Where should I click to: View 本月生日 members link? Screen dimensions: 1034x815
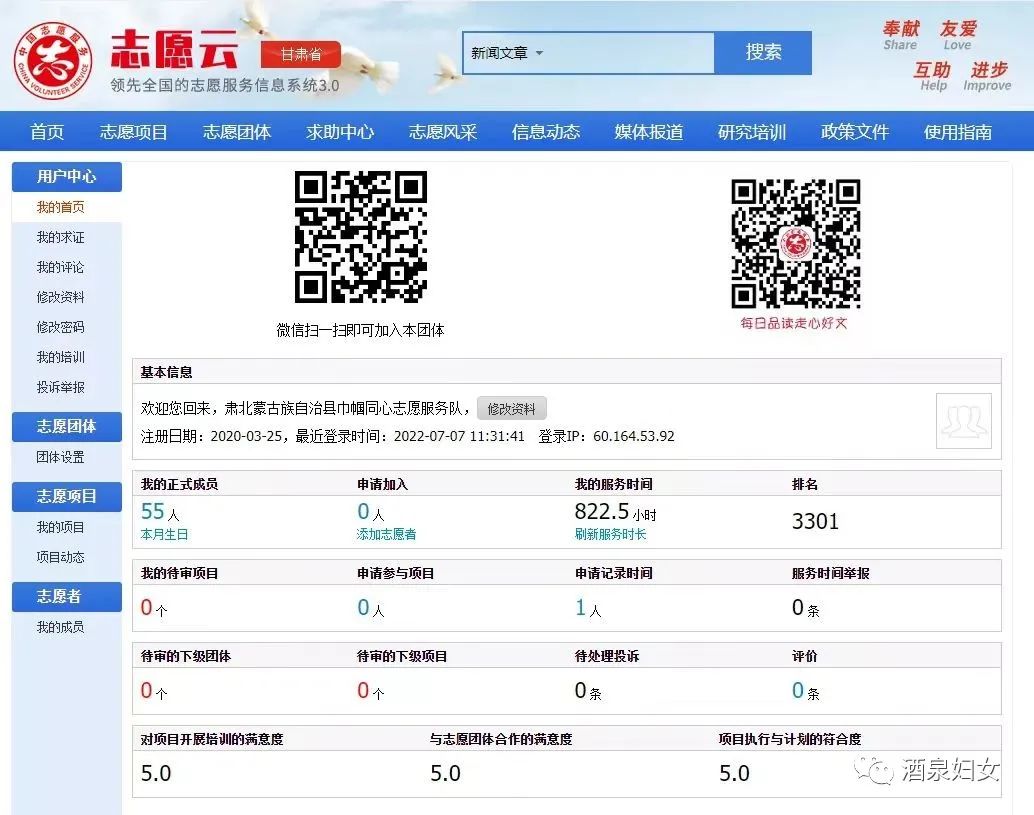click(x=164, y=535)
